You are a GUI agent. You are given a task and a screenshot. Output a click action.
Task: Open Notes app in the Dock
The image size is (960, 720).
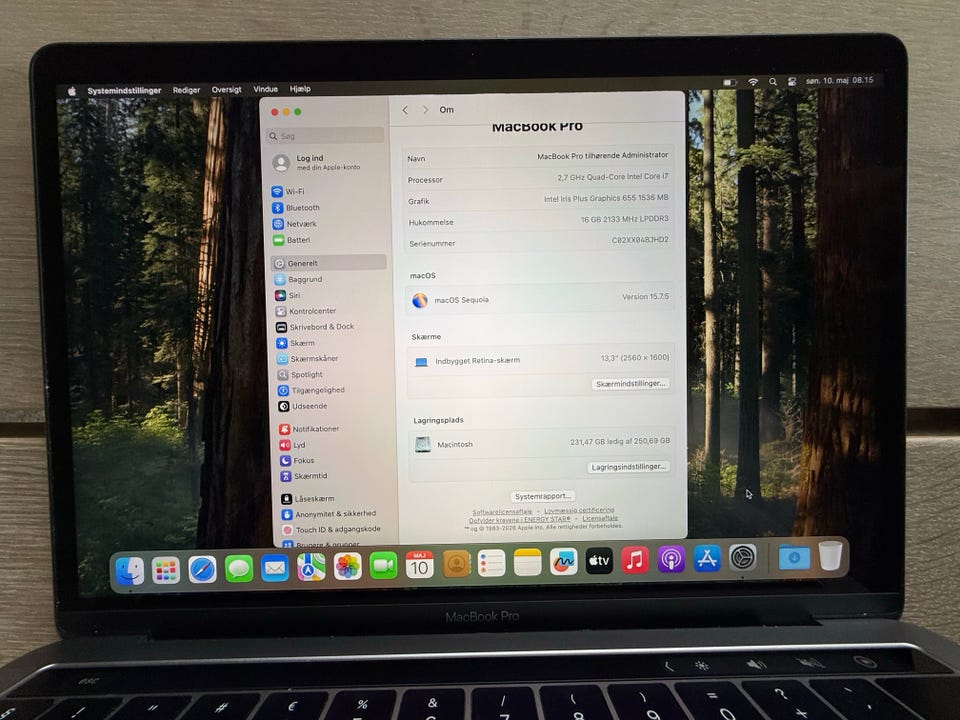coord(527,563)
